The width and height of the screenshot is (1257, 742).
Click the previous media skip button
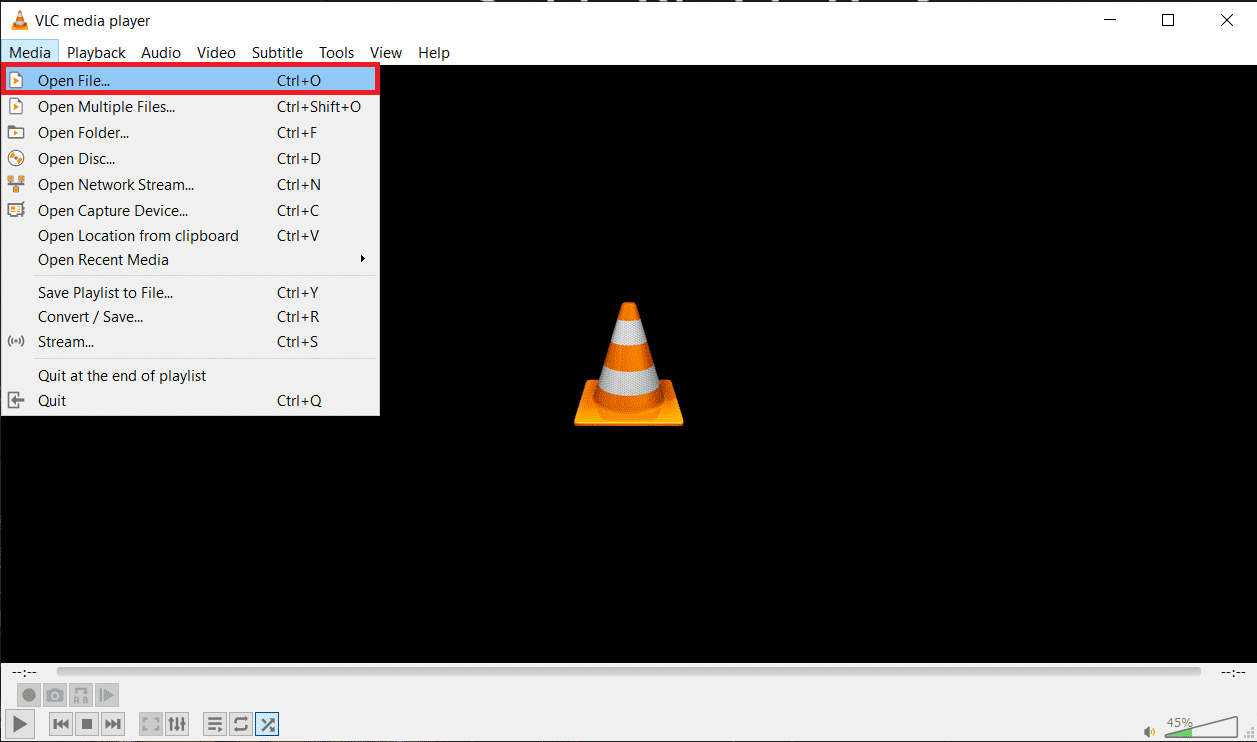point(60,723)
